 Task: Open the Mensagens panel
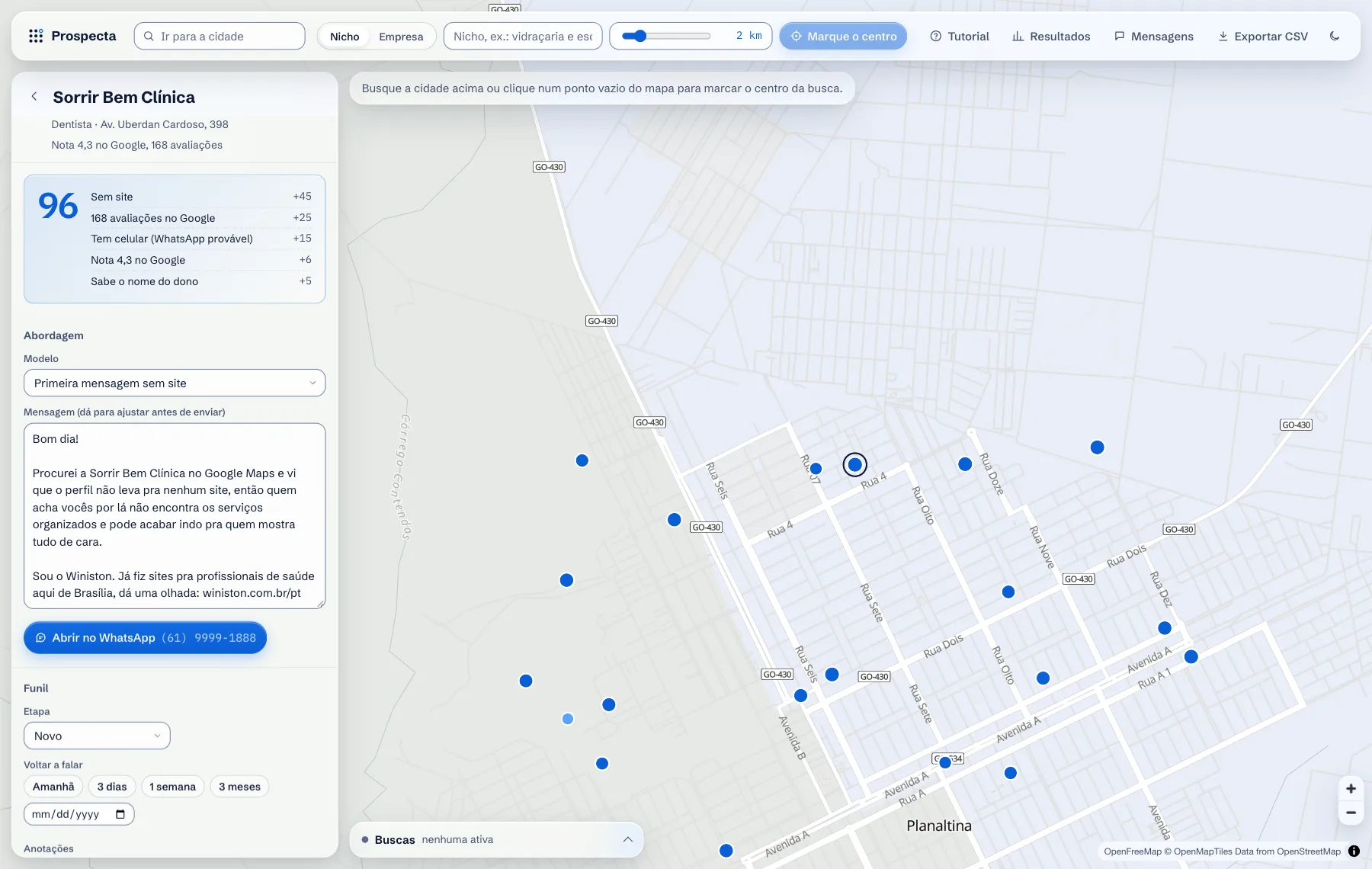1154,36
